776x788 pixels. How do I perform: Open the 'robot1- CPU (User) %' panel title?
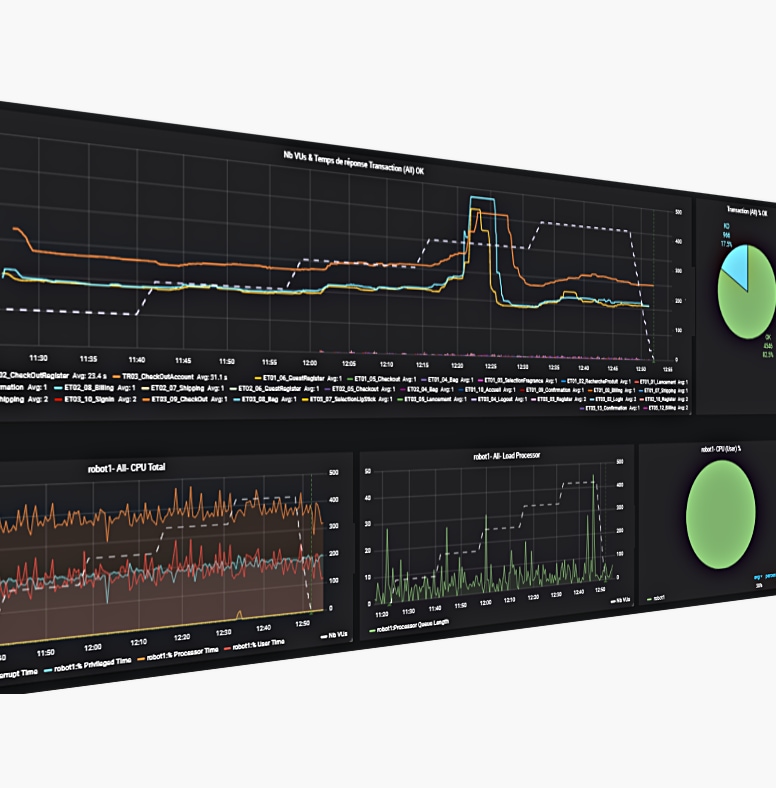click(x=721, y=449)
